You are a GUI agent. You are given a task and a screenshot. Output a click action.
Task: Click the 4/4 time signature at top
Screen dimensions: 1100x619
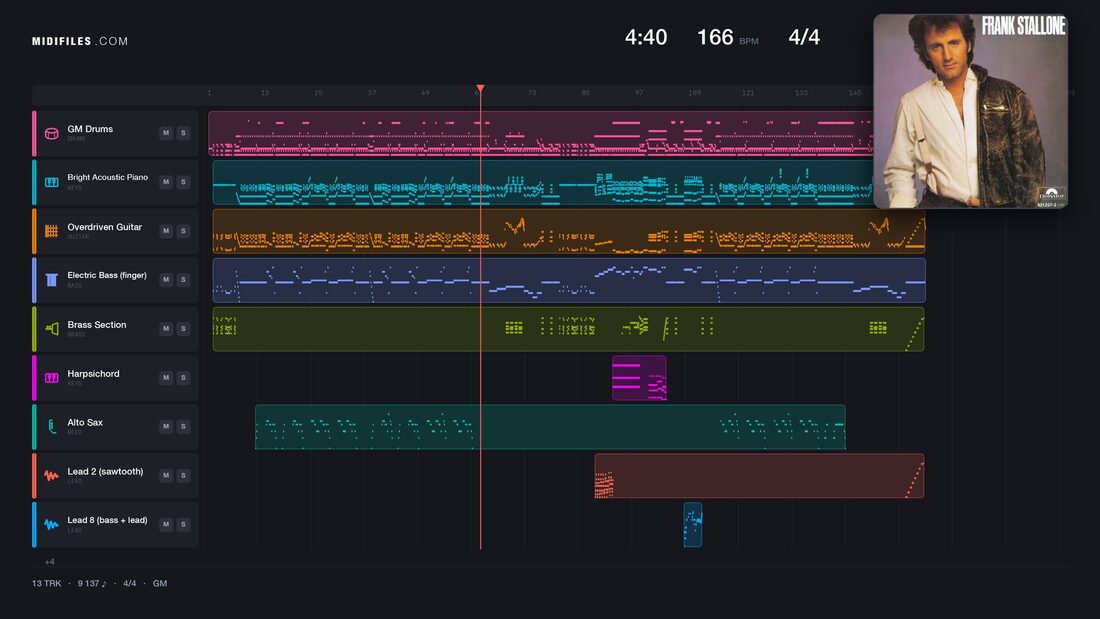click(804, 37)
